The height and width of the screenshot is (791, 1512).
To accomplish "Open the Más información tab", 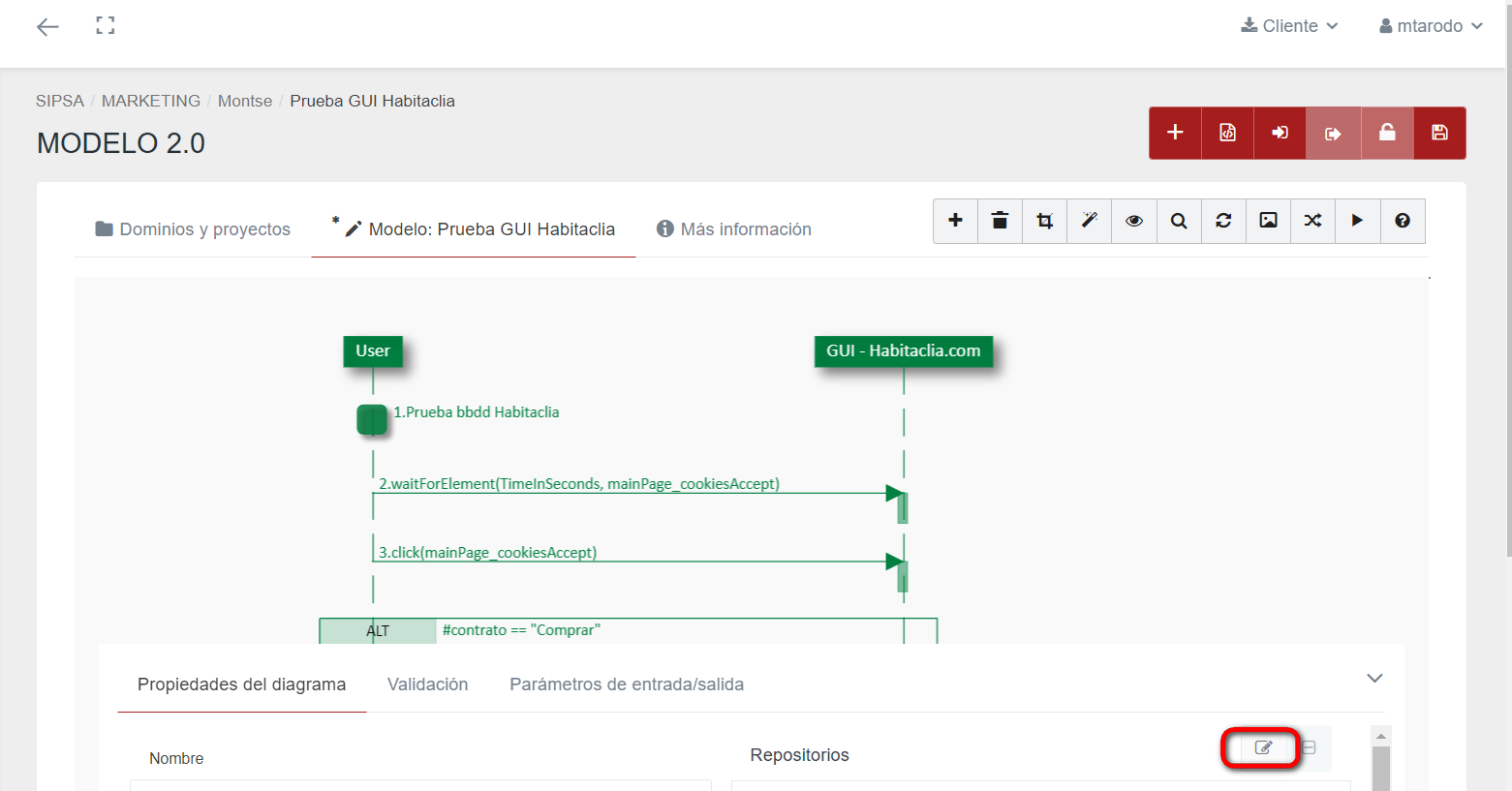I will pyautogui.click(x=734, y=229).
